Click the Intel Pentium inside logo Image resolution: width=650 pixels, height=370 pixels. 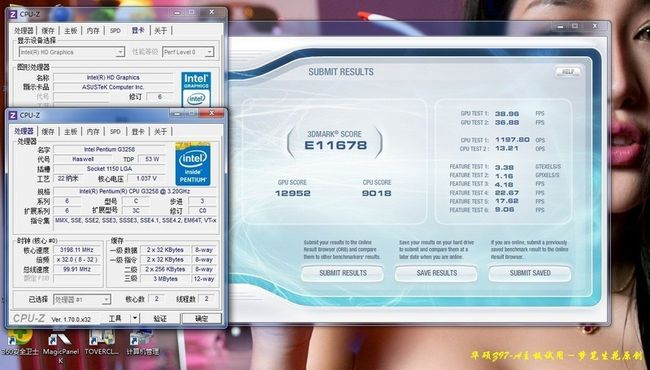coord(193,164)
